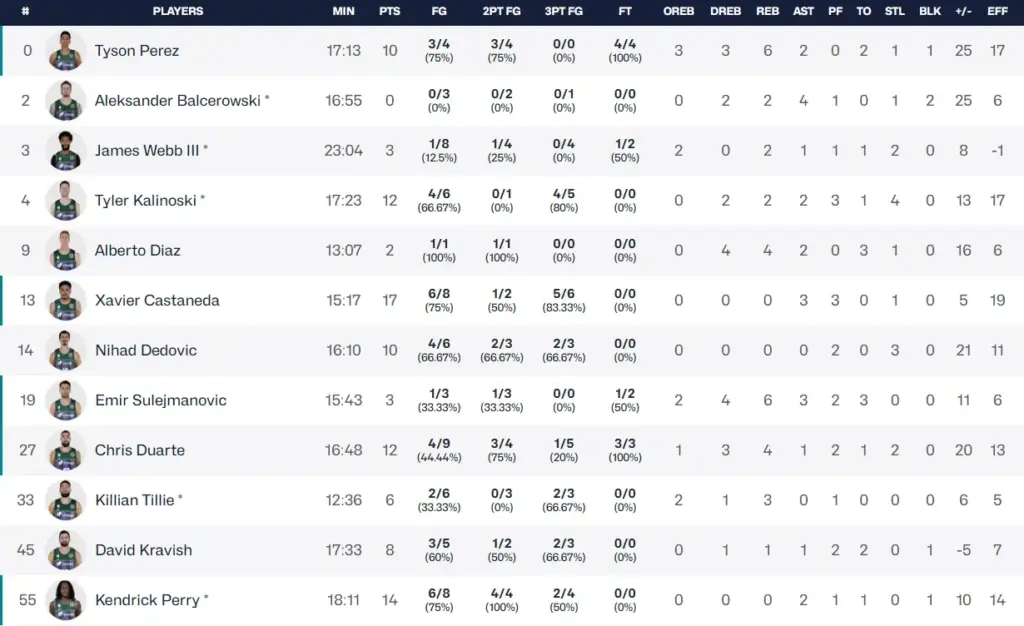Click the EFF column header
The image size is (1024, 626).
997,11
